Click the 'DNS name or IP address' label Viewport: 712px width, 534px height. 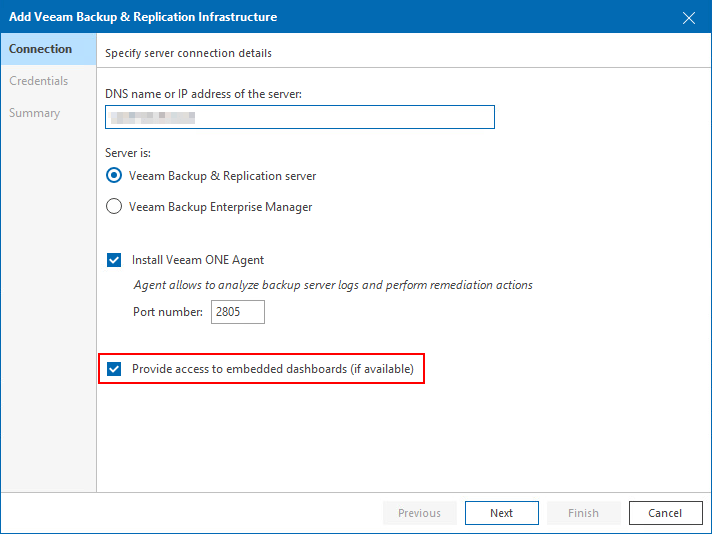[x=203, y=94]
